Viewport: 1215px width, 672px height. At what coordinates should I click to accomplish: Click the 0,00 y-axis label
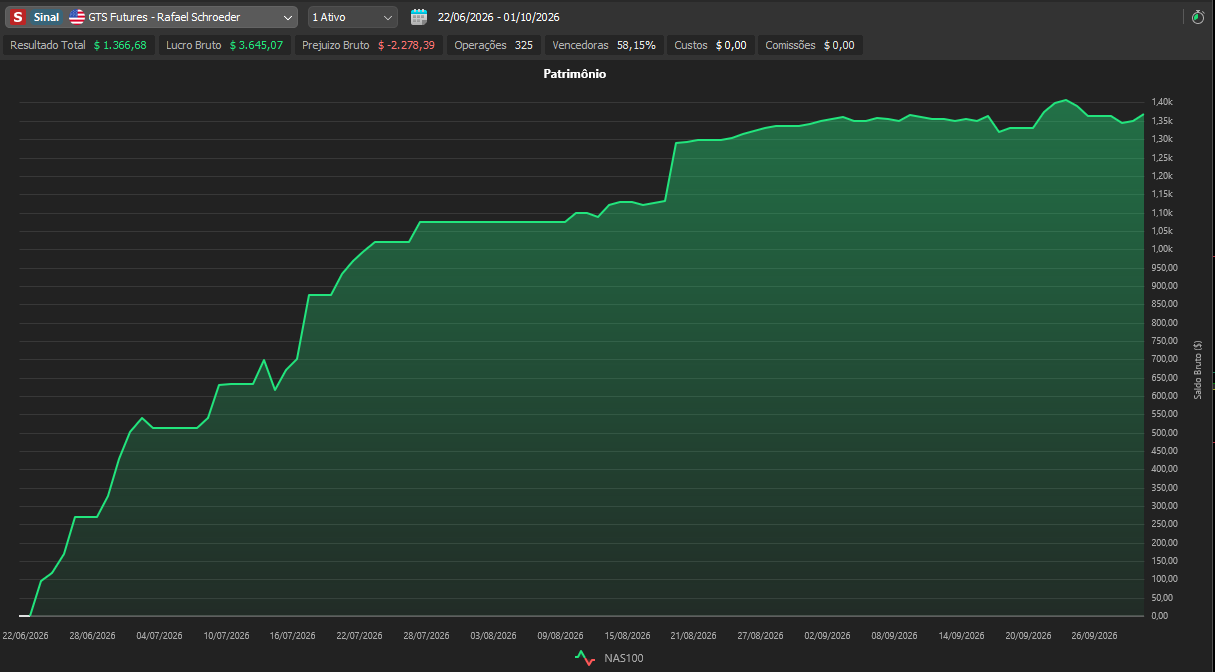(1160, 616)
